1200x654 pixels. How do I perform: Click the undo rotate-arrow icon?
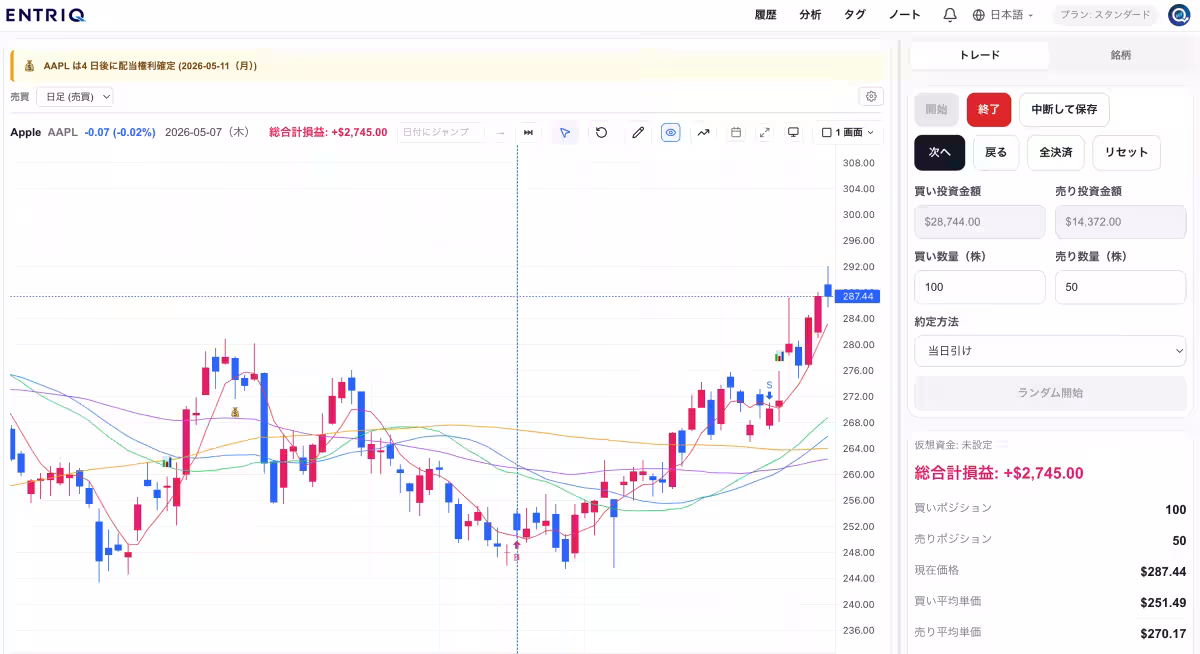(601, 132)
